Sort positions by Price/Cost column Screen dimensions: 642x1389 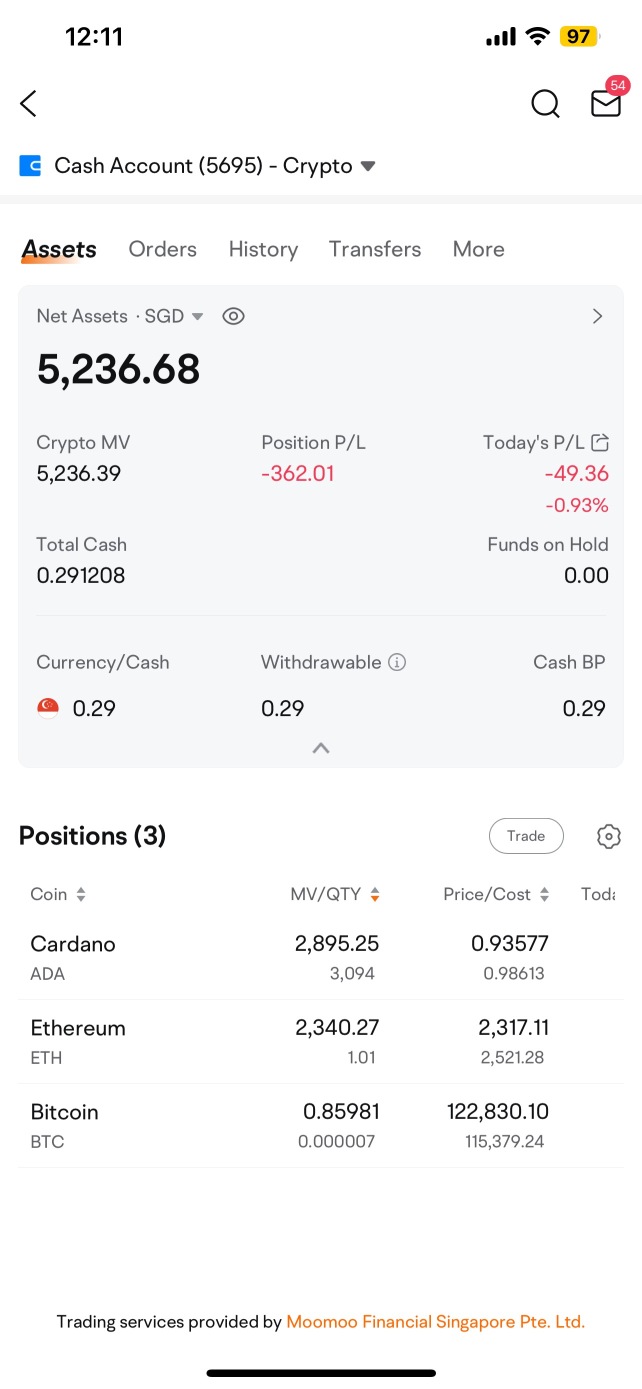496,894
